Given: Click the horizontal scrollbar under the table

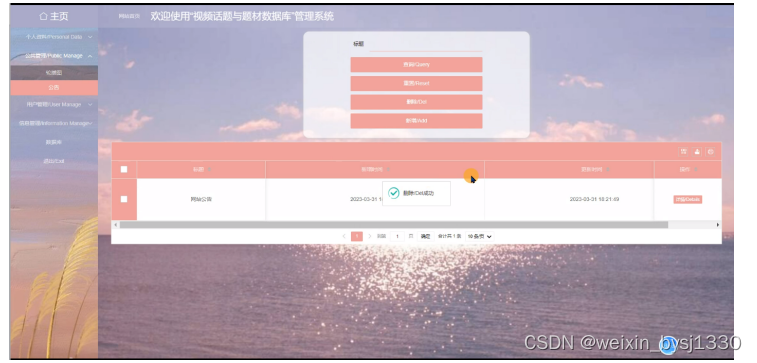Looking at the screenshot, I should 393,225.
